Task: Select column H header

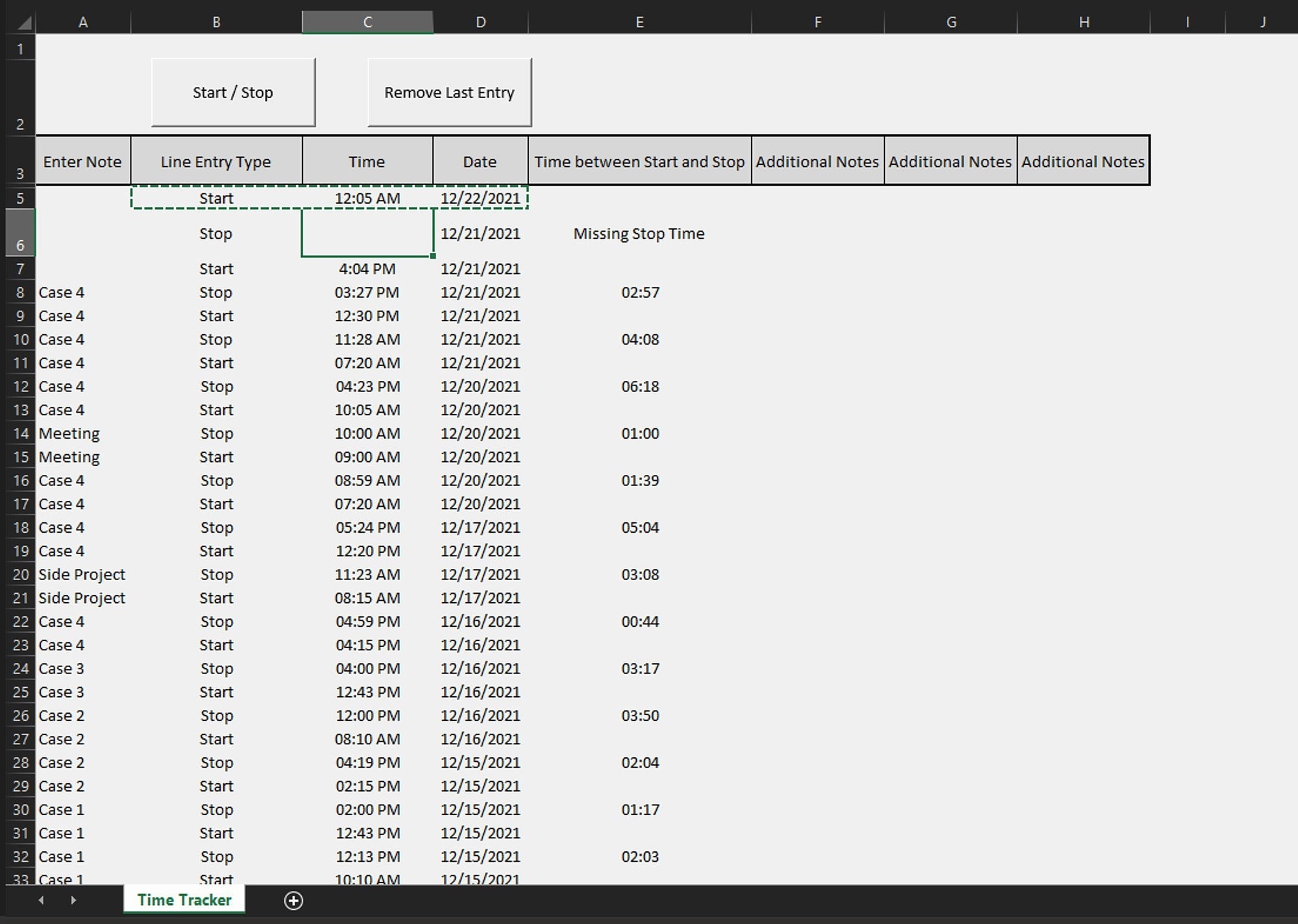Action: click(1084, 22)
